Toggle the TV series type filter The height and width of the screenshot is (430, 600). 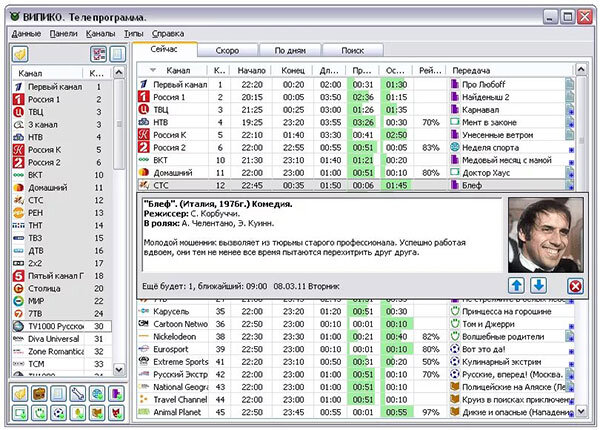20,413
